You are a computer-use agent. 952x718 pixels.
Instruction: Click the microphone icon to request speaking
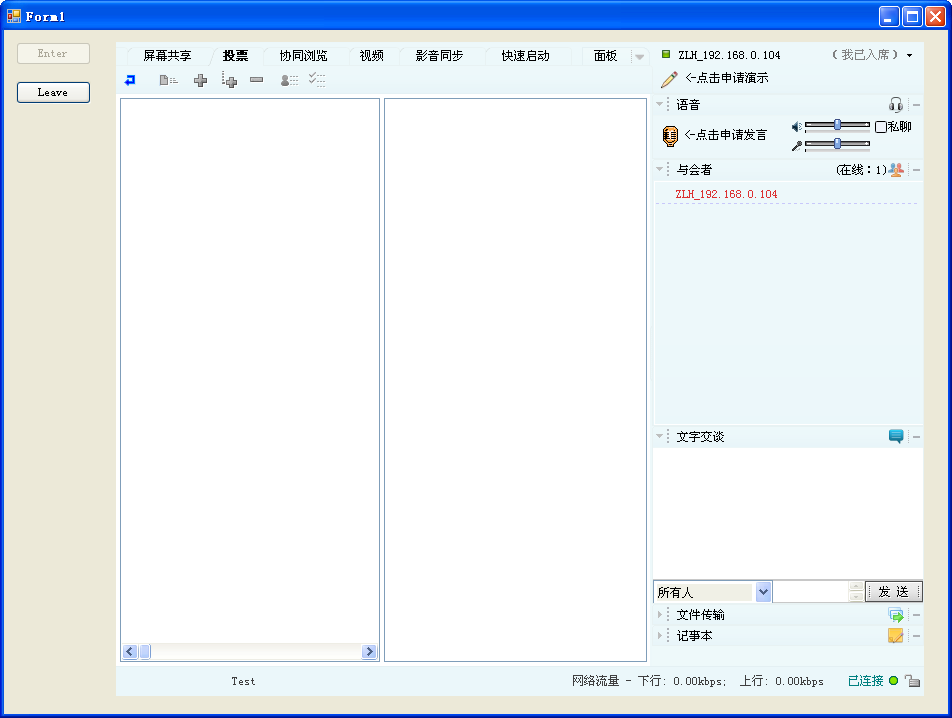(670, 136)
